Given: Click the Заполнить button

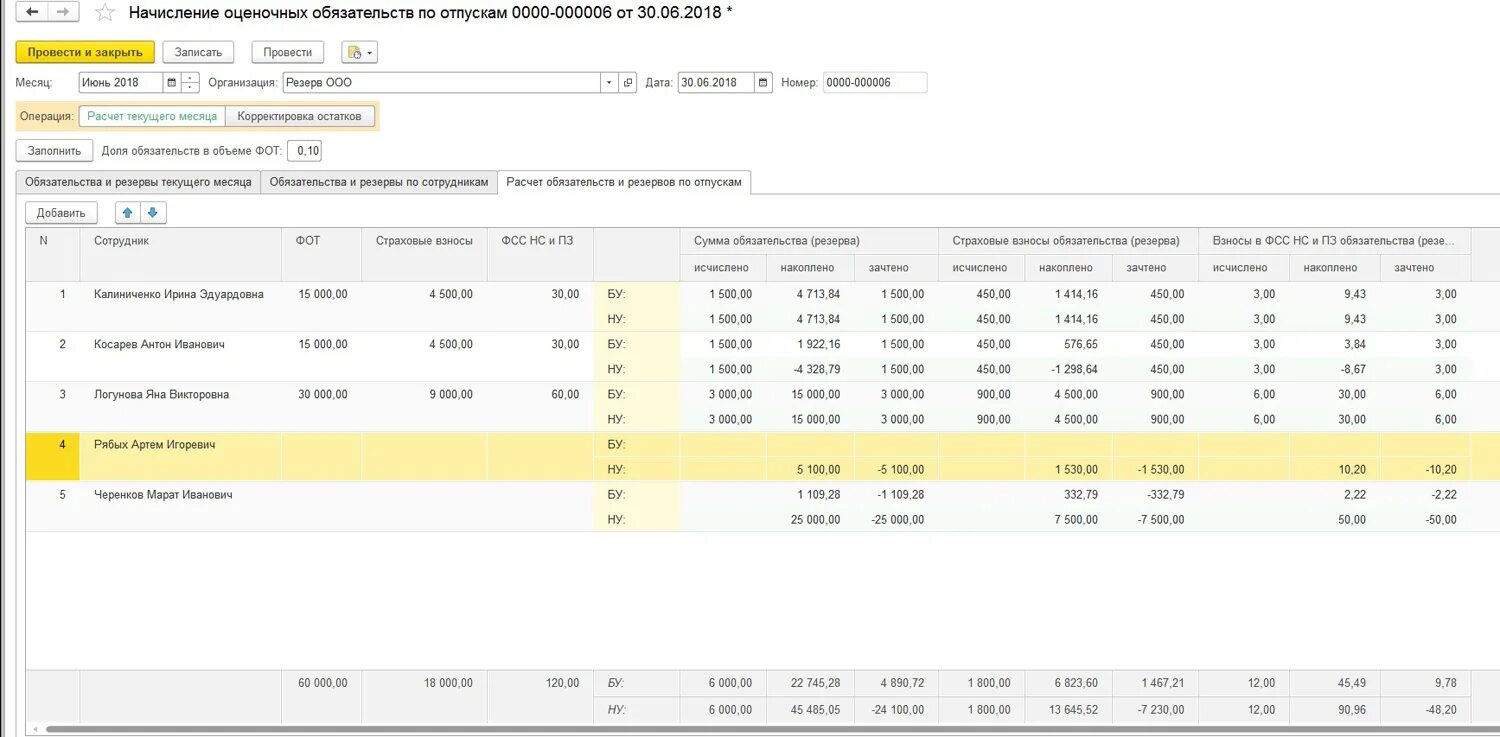Looking at the screenshot, I should coord(54,151).
